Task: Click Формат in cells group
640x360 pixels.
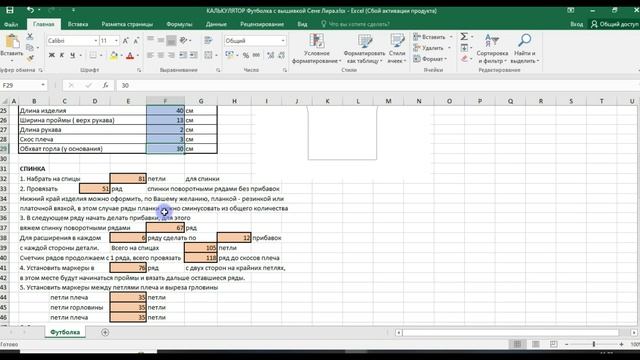Action: pyautogui.click(x=430, y=59)
